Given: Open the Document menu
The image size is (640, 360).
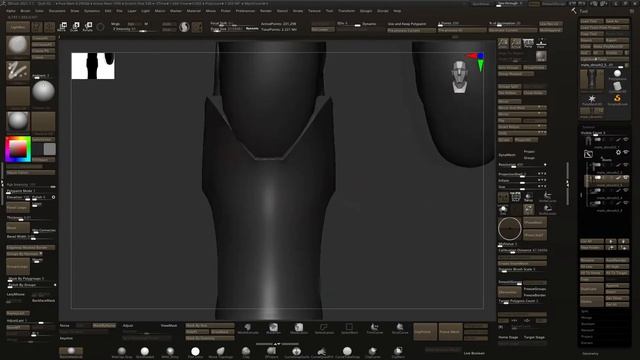Looking at the screenshot, I should pyautogui.click(x=57, y=11).
